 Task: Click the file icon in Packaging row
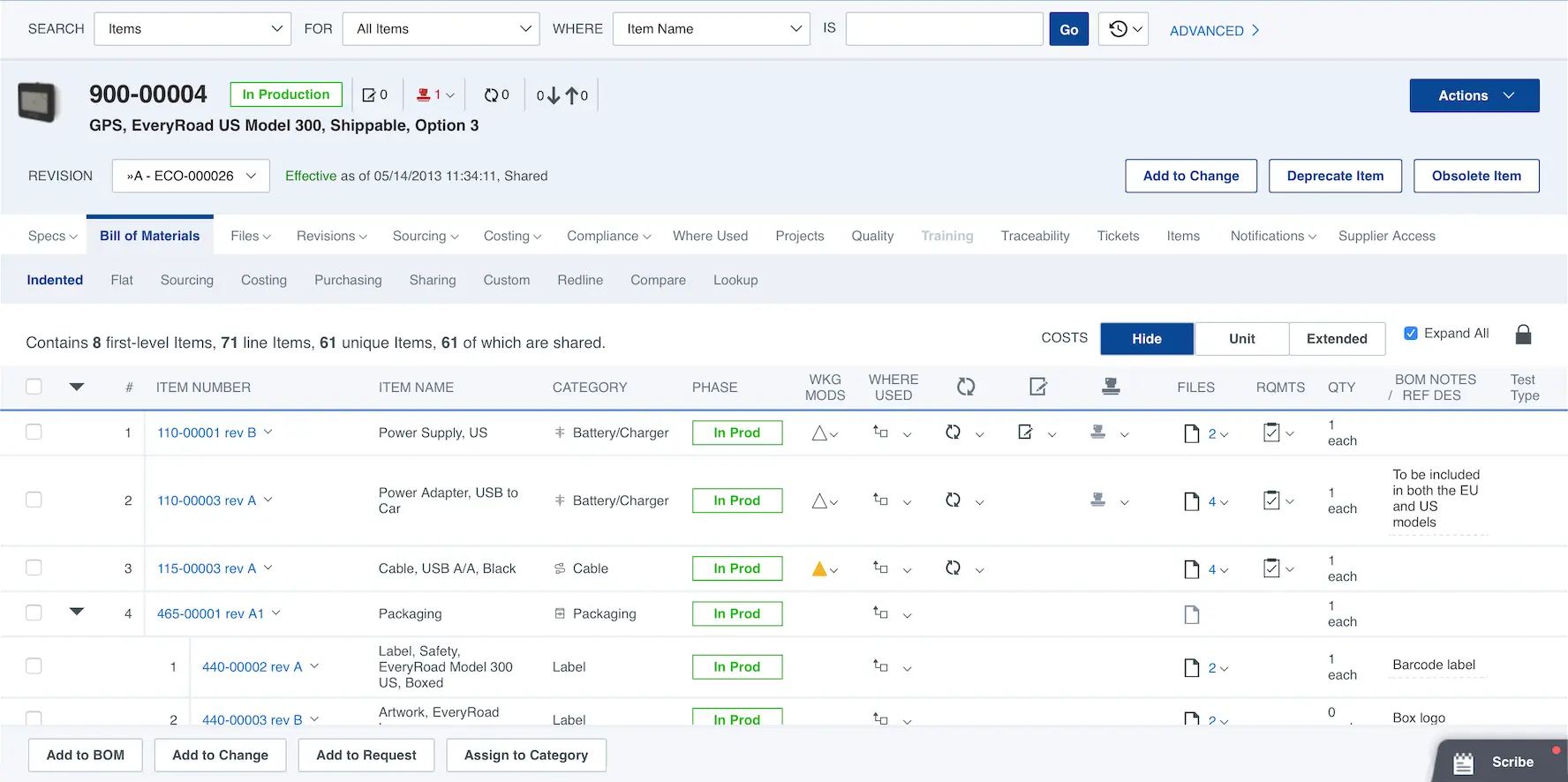[x=1192, y=614]
